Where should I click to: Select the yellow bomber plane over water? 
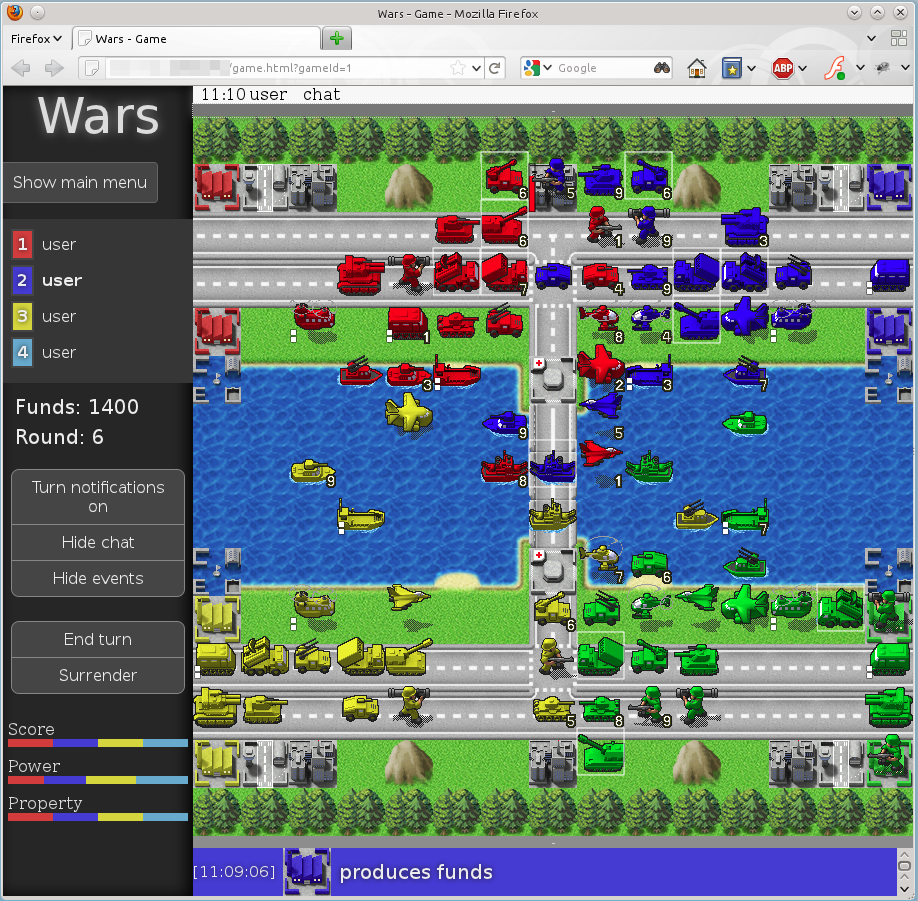(x=408, y=411)
